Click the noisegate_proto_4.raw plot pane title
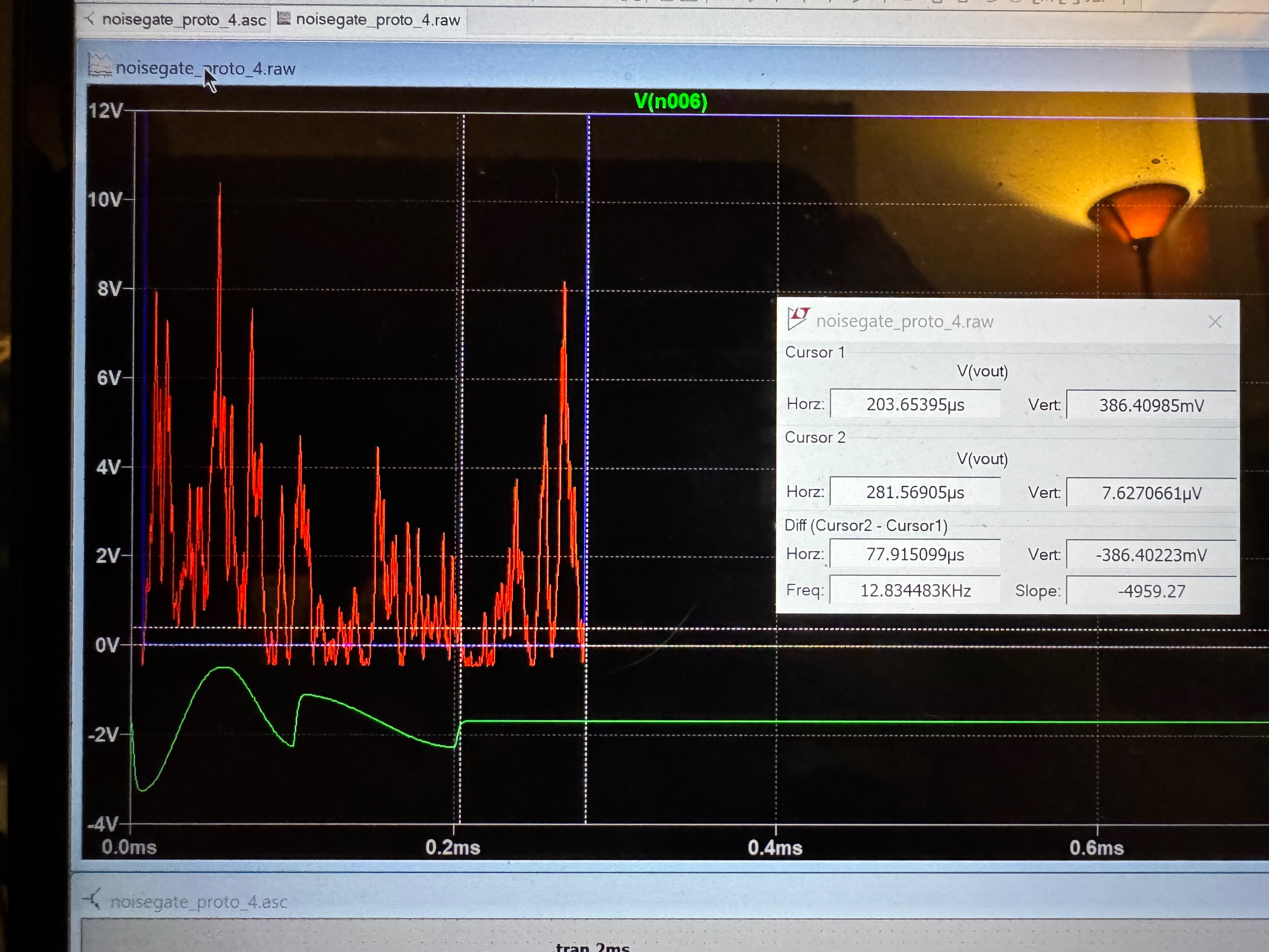This screenshot has width=1269, height=952. (205, 68)
